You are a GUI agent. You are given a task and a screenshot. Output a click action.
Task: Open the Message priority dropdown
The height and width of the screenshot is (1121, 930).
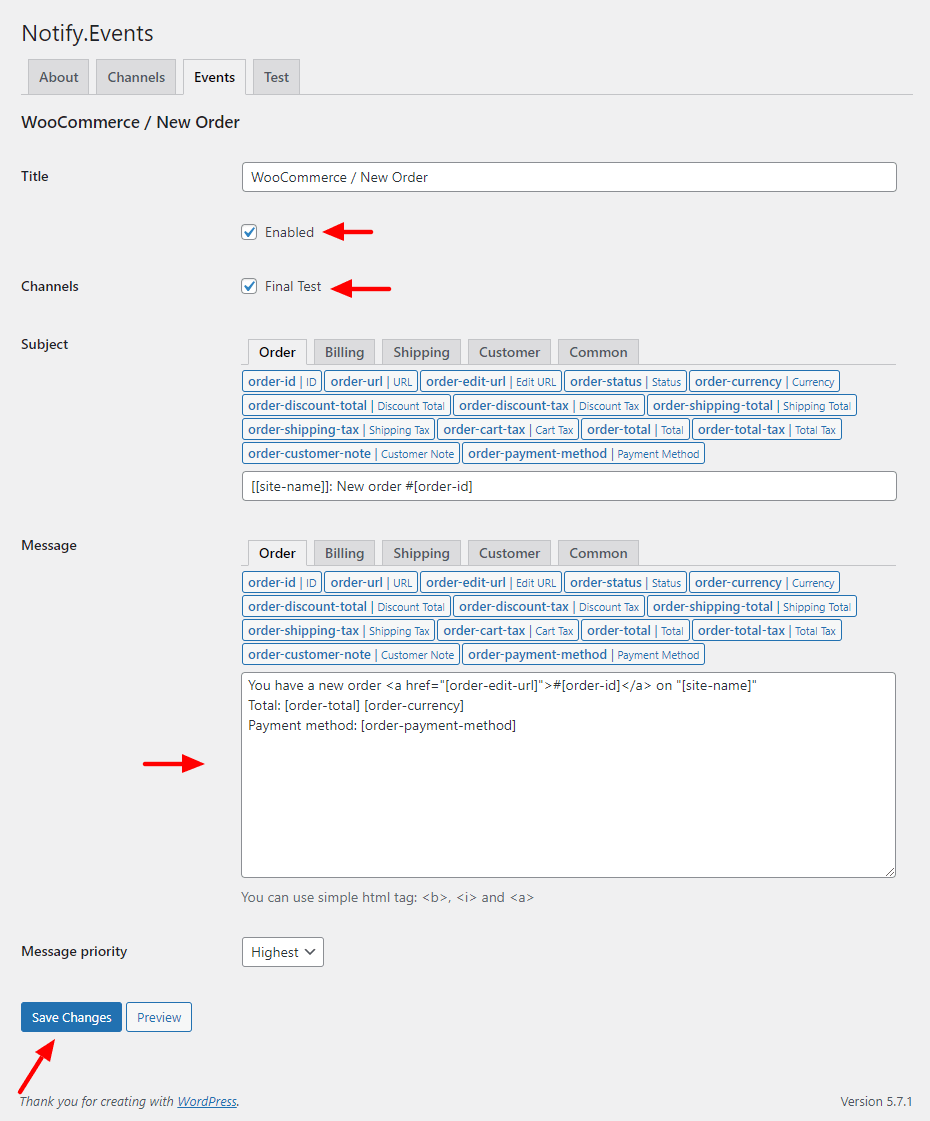282,952
